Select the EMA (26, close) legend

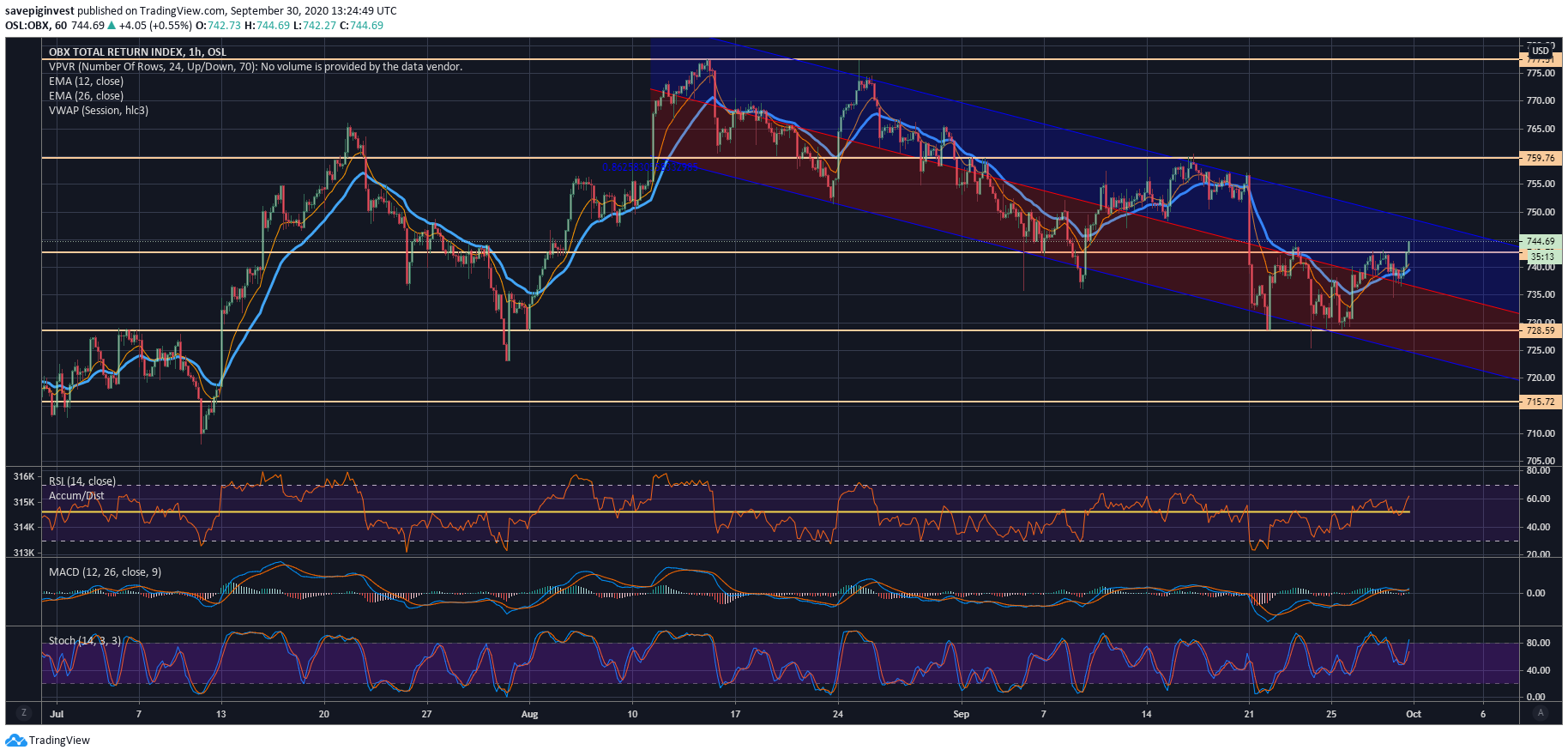(x=86, y=96)
